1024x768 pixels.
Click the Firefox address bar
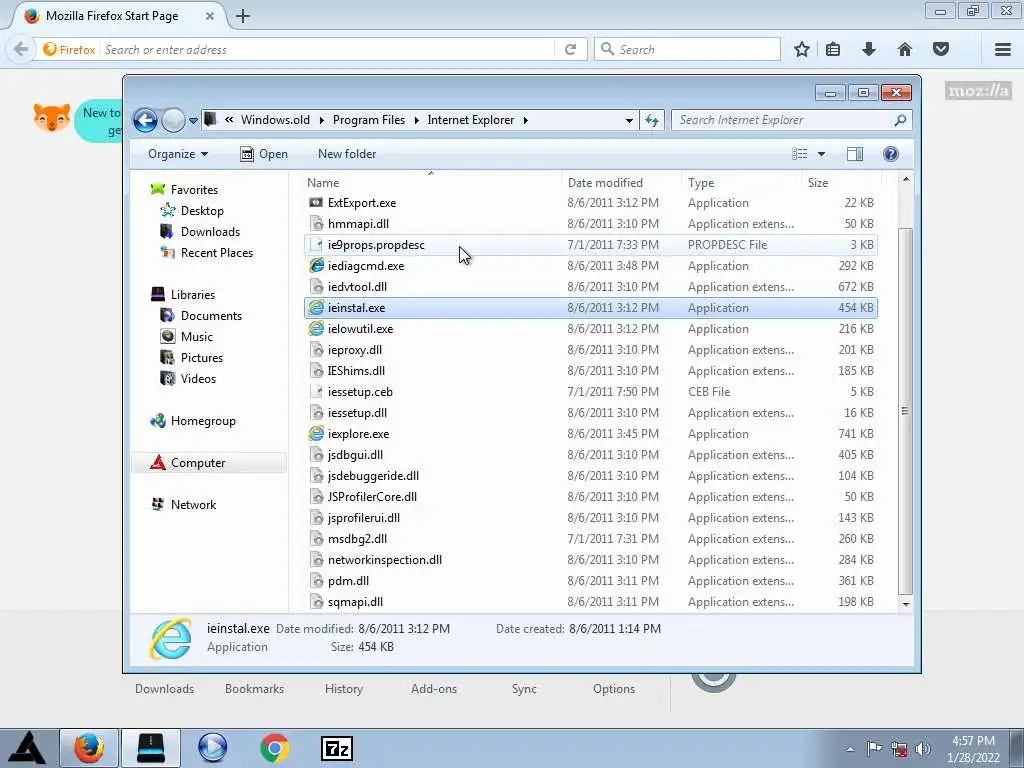(327, 50)
